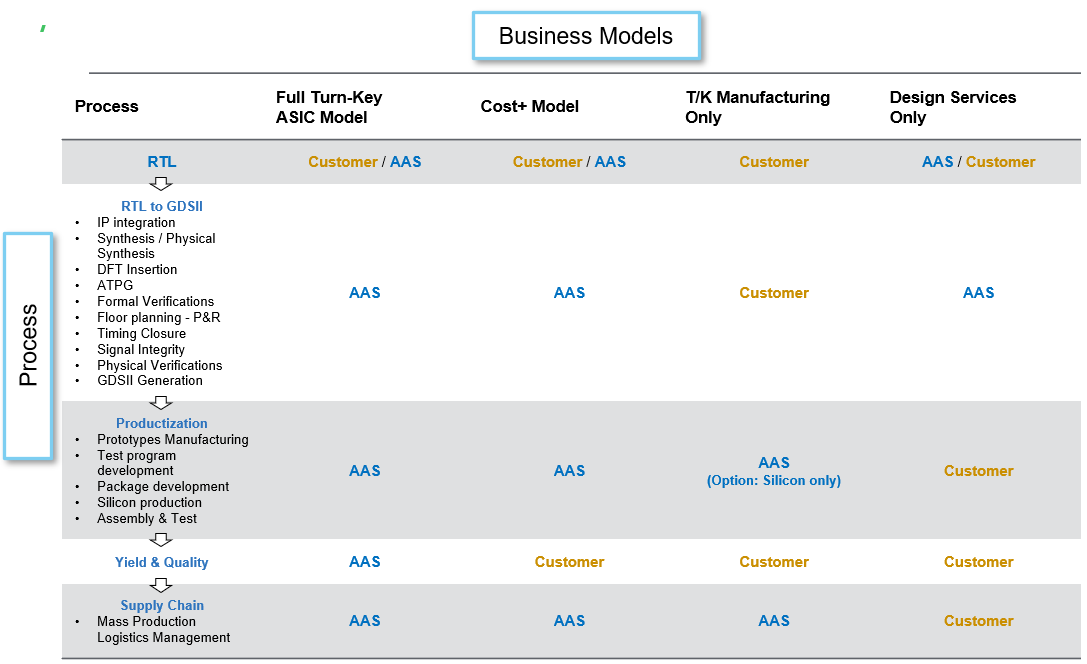The height and width of the screenshot is (664, 1087).
Task: Click the T/K Manufacturing Only column header
Action: coord(757,107)
